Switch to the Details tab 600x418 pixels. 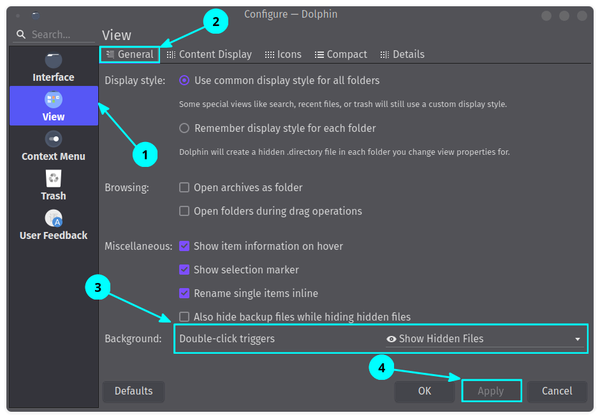401,54
